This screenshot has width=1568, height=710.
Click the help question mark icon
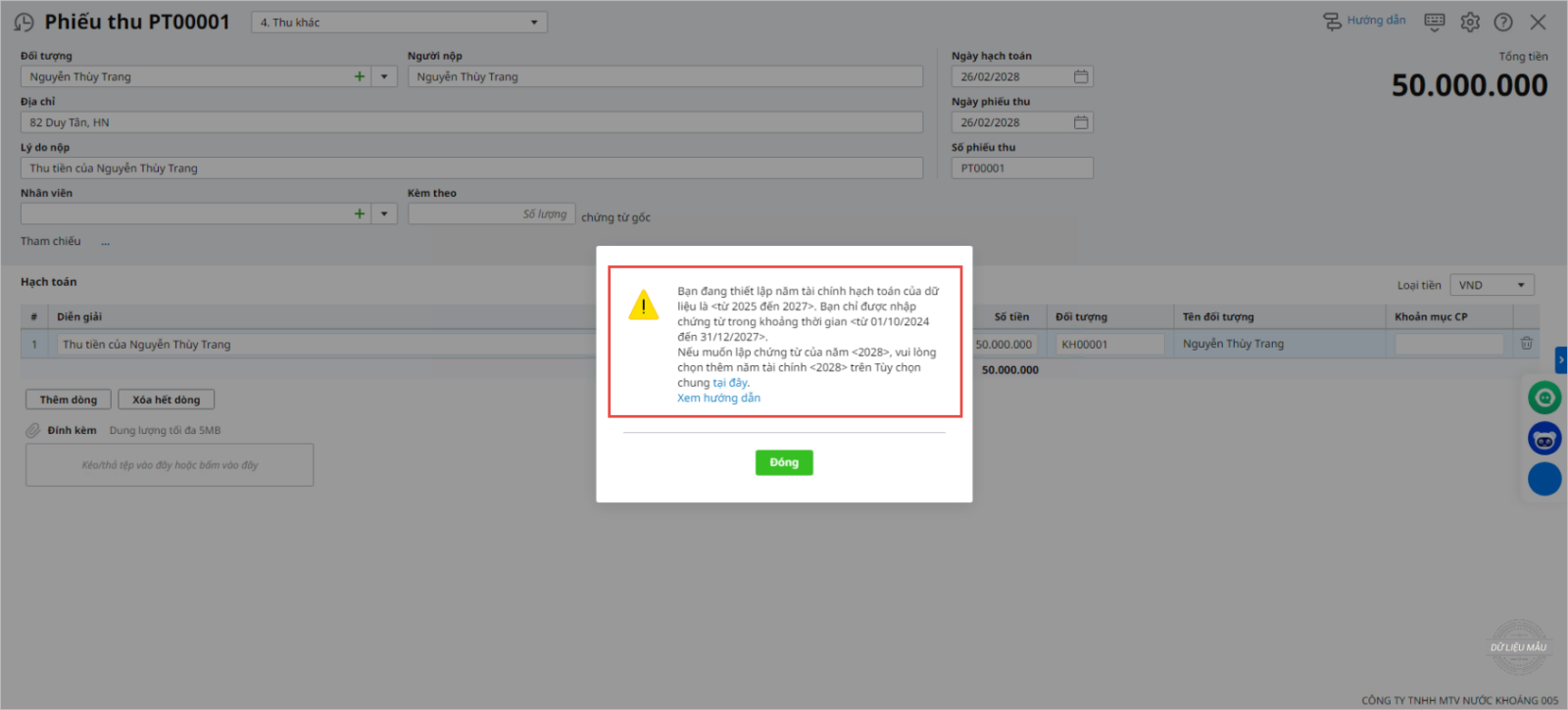tap(1502, 23)
